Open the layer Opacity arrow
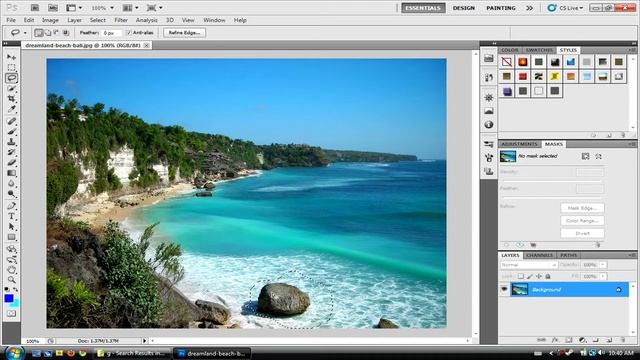Viewport: 640px width, 360px height. [x=603, y=265]
